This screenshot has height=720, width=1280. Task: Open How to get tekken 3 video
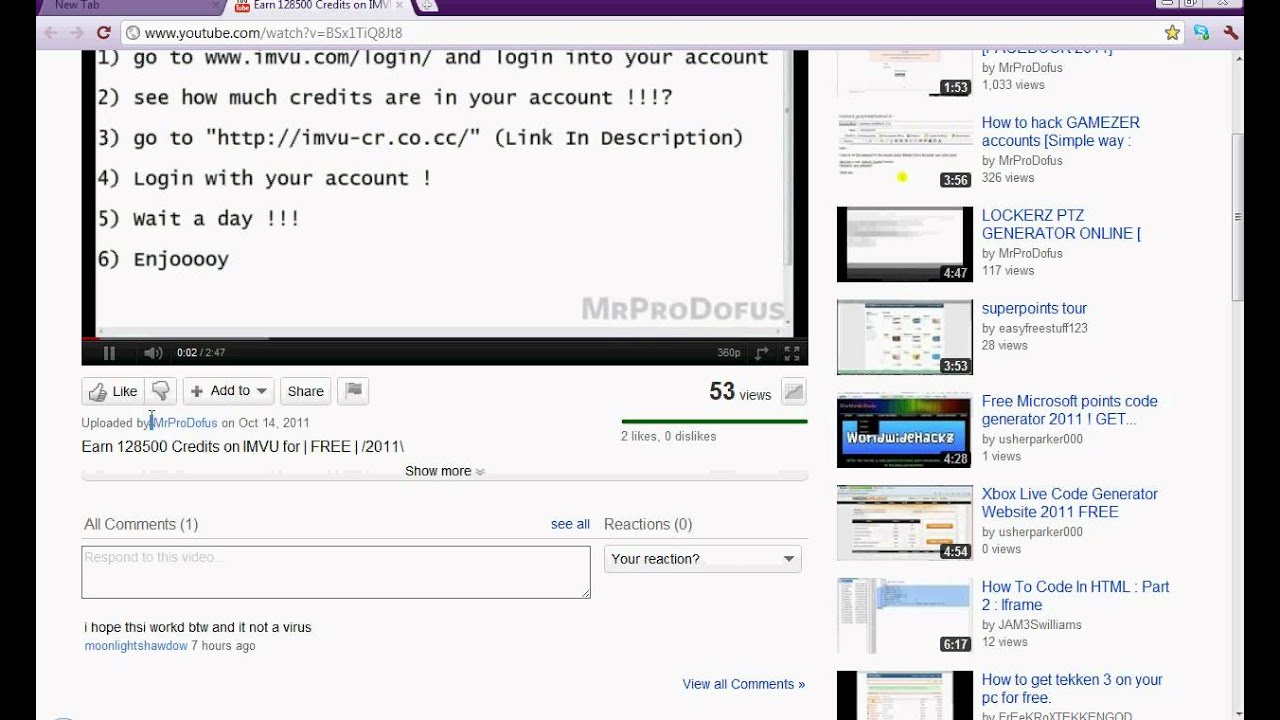point(1072,689)
